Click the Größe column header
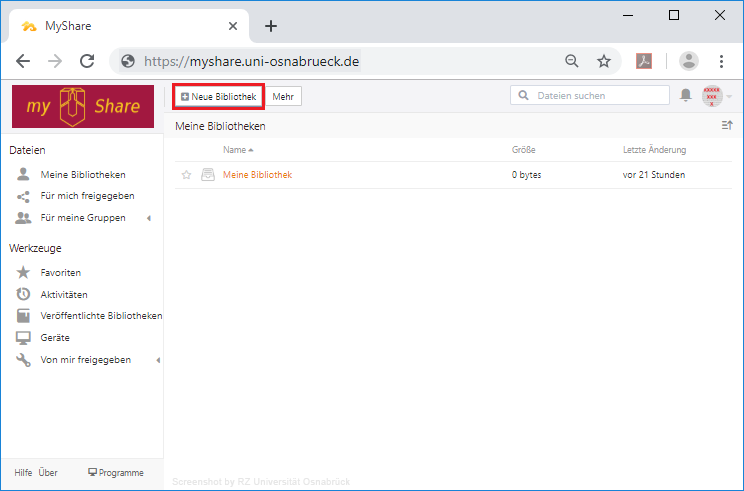The width and height of the screenshot is (744, 491). (523, 150)
